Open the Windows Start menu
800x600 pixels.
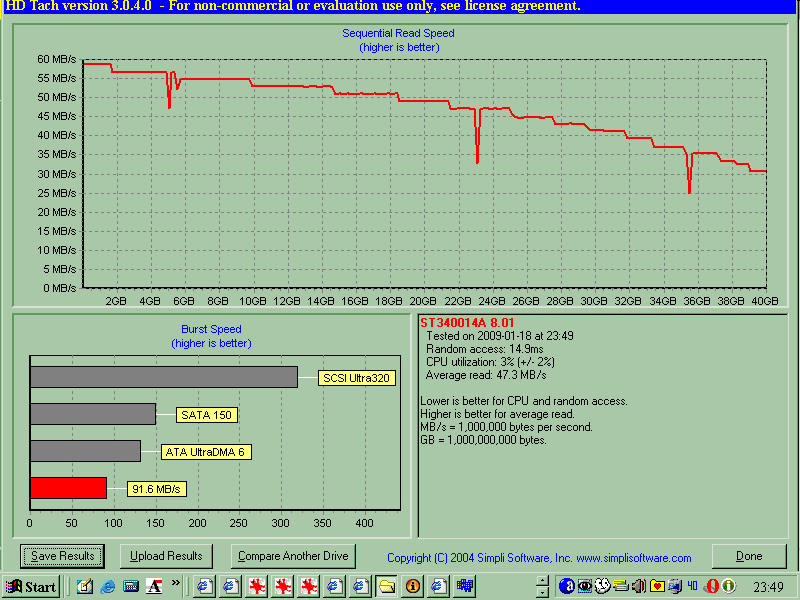32,587
